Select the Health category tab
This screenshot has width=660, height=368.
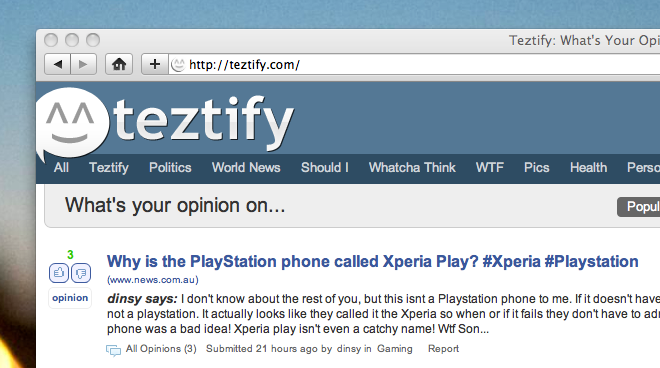pos(588,168)
